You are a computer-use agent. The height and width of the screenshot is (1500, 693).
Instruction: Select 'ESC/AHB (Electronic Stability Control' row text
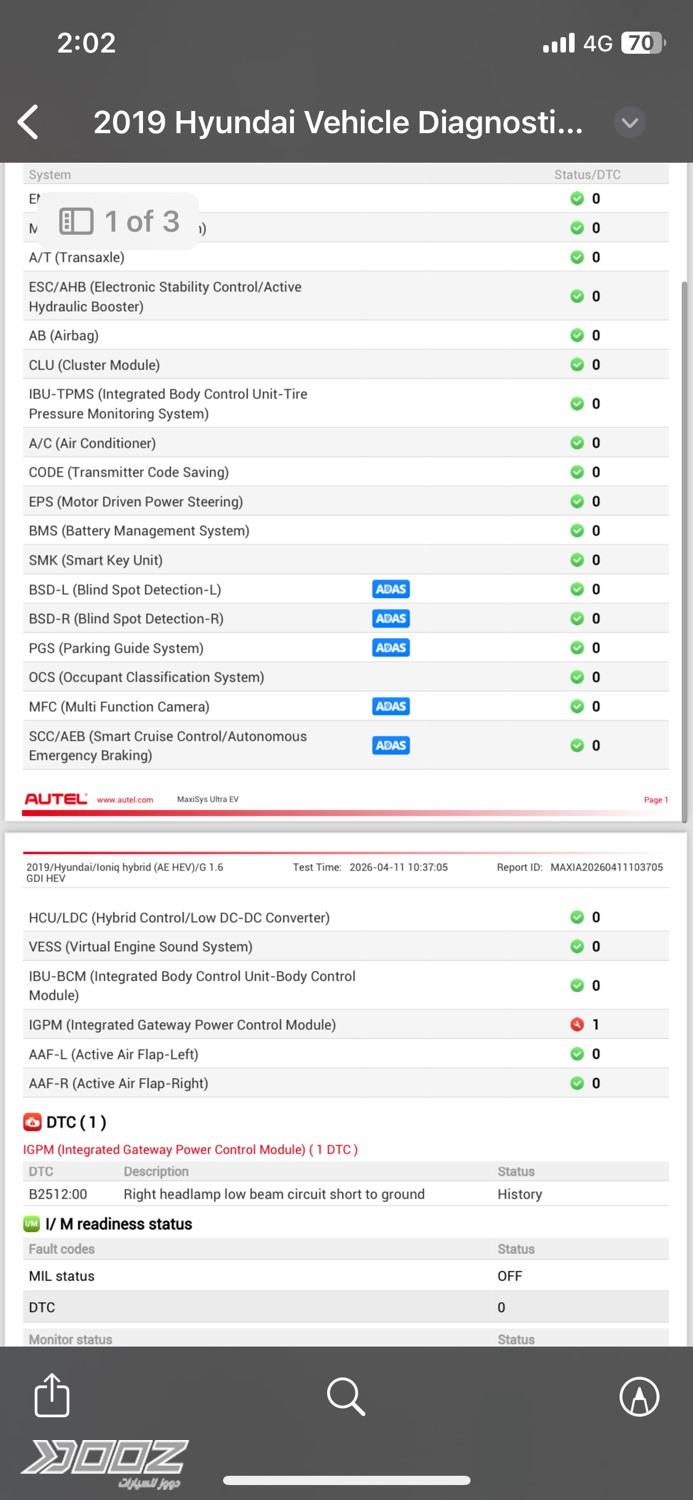tap(165, 296)
